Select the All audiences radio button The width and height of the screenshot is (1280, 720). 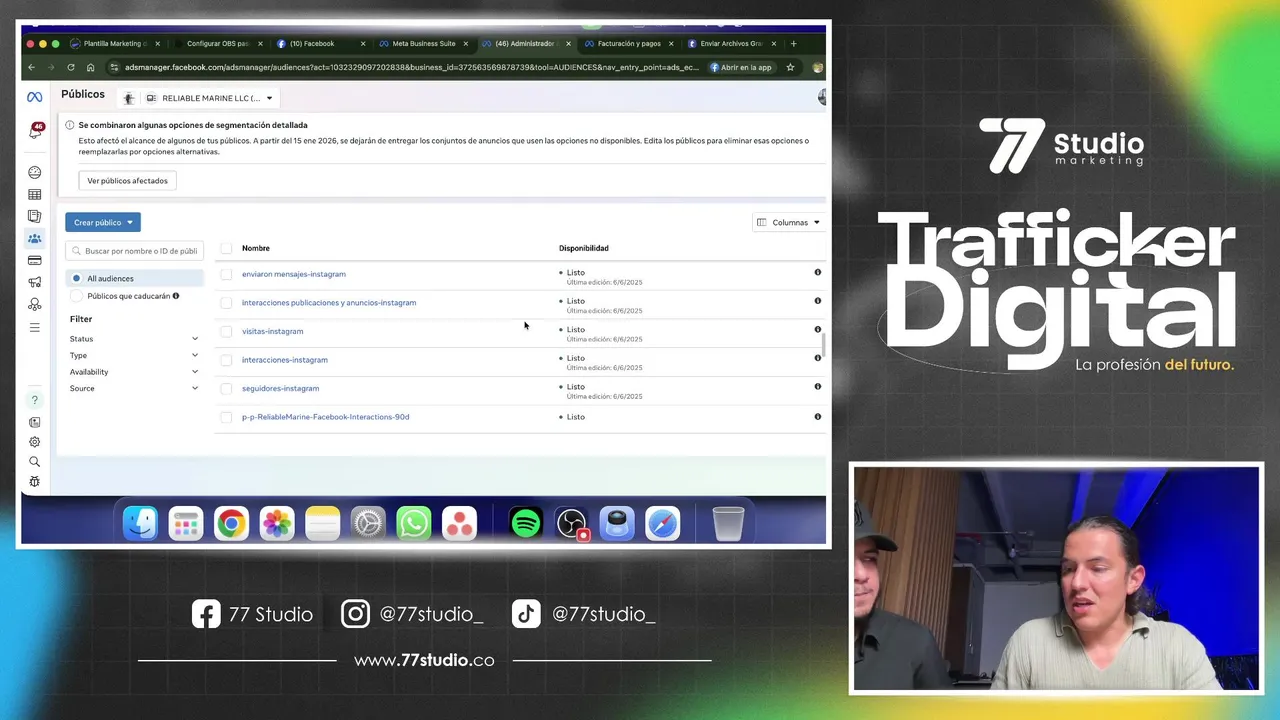pyautogui.click(x=76, y=278)
